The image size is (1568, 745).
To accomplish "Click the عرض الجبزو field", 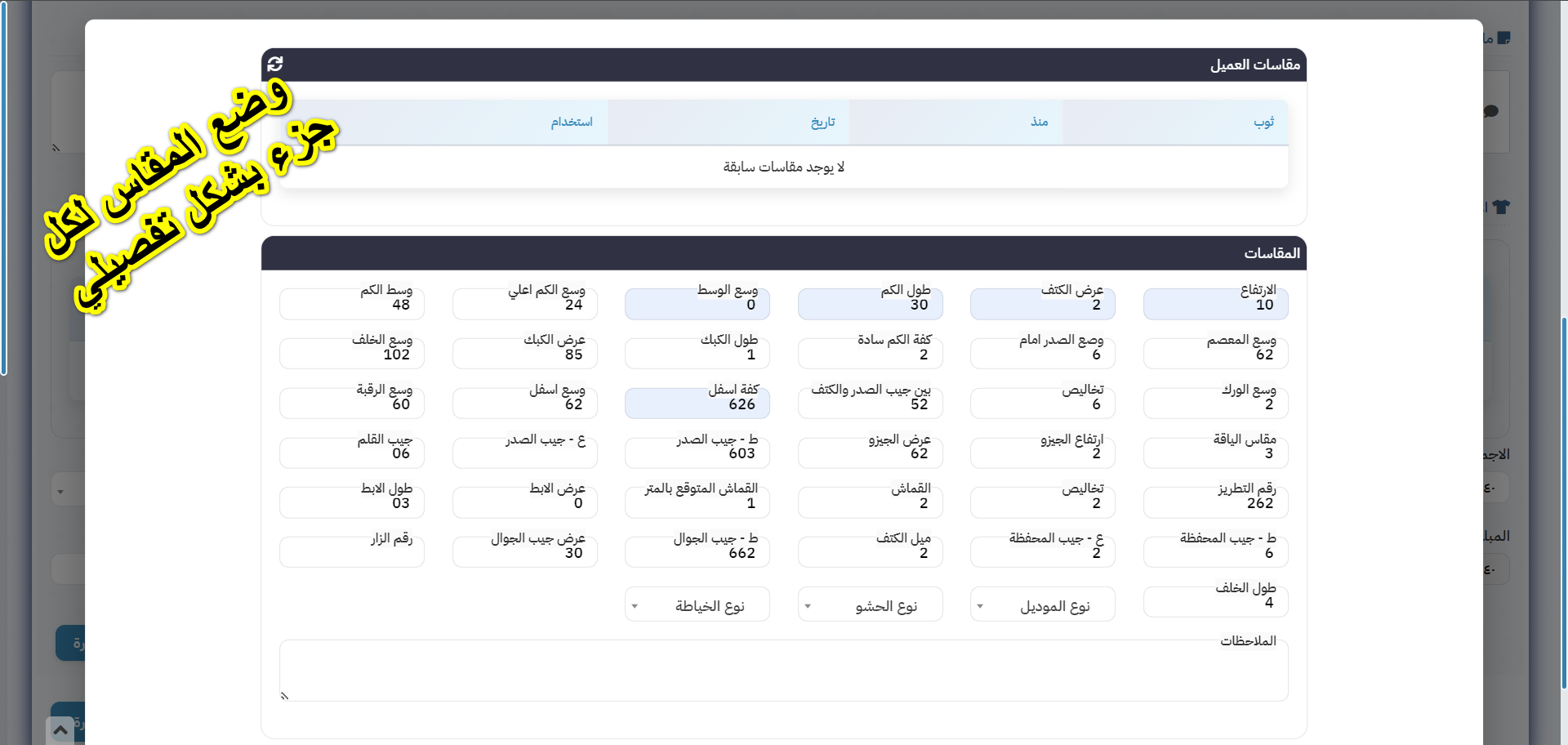I will [871, 453].
